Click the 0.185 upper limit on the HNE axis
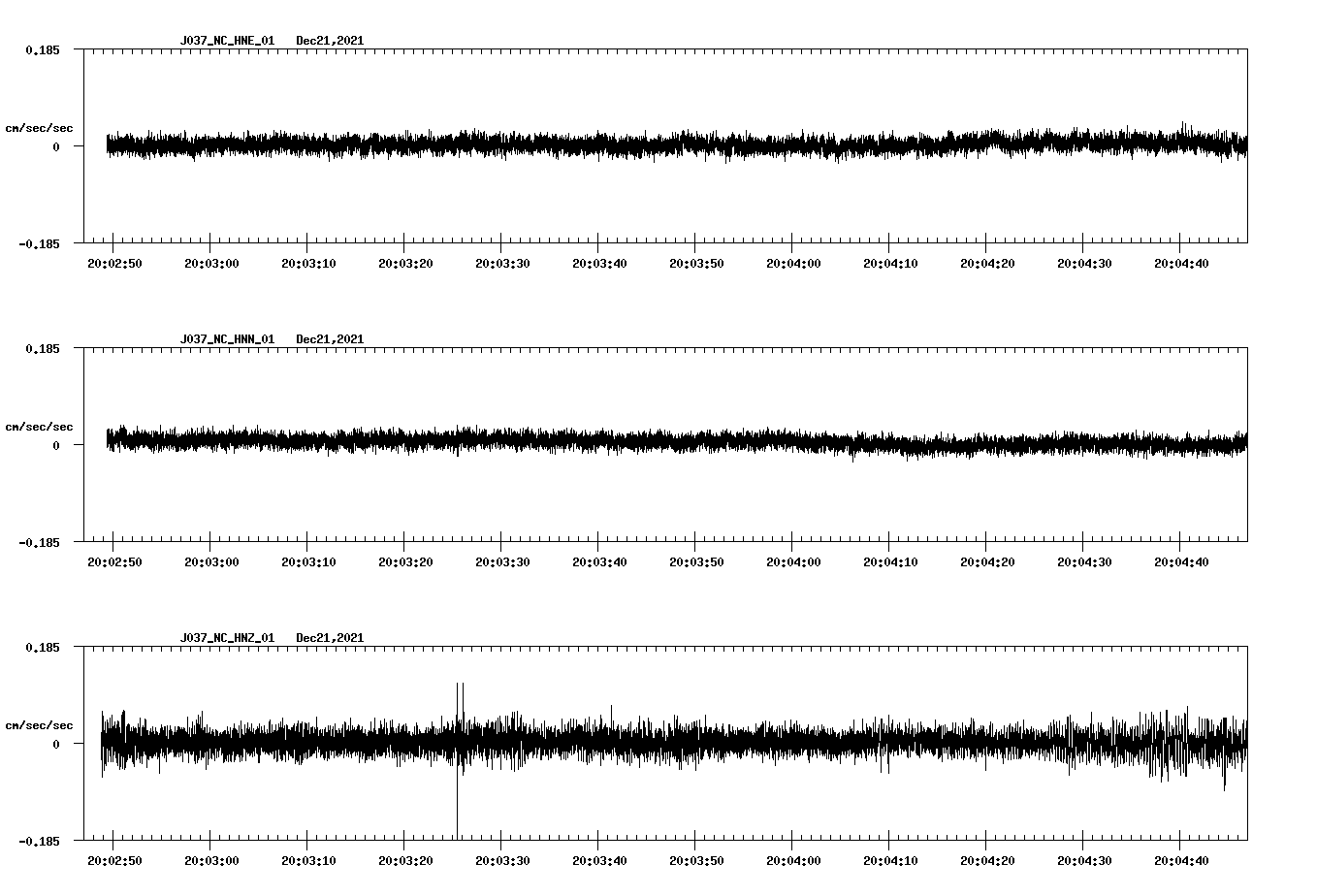The height and width of the screenshot is (896, 1317). coord(42,49)
